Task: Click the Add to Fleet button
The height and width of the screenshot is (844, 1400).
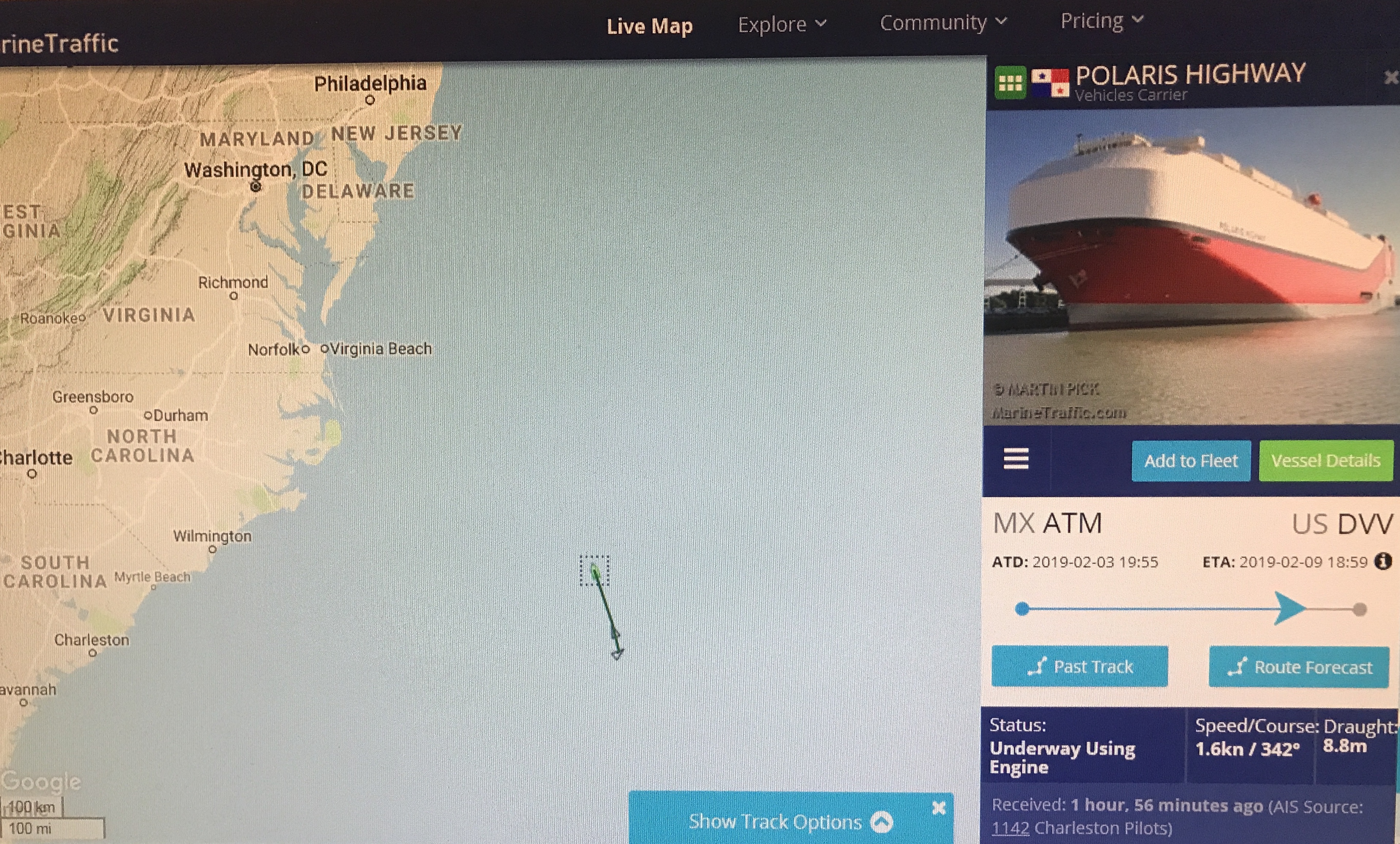Action: pyautogui.click(x=1191, y=461)
